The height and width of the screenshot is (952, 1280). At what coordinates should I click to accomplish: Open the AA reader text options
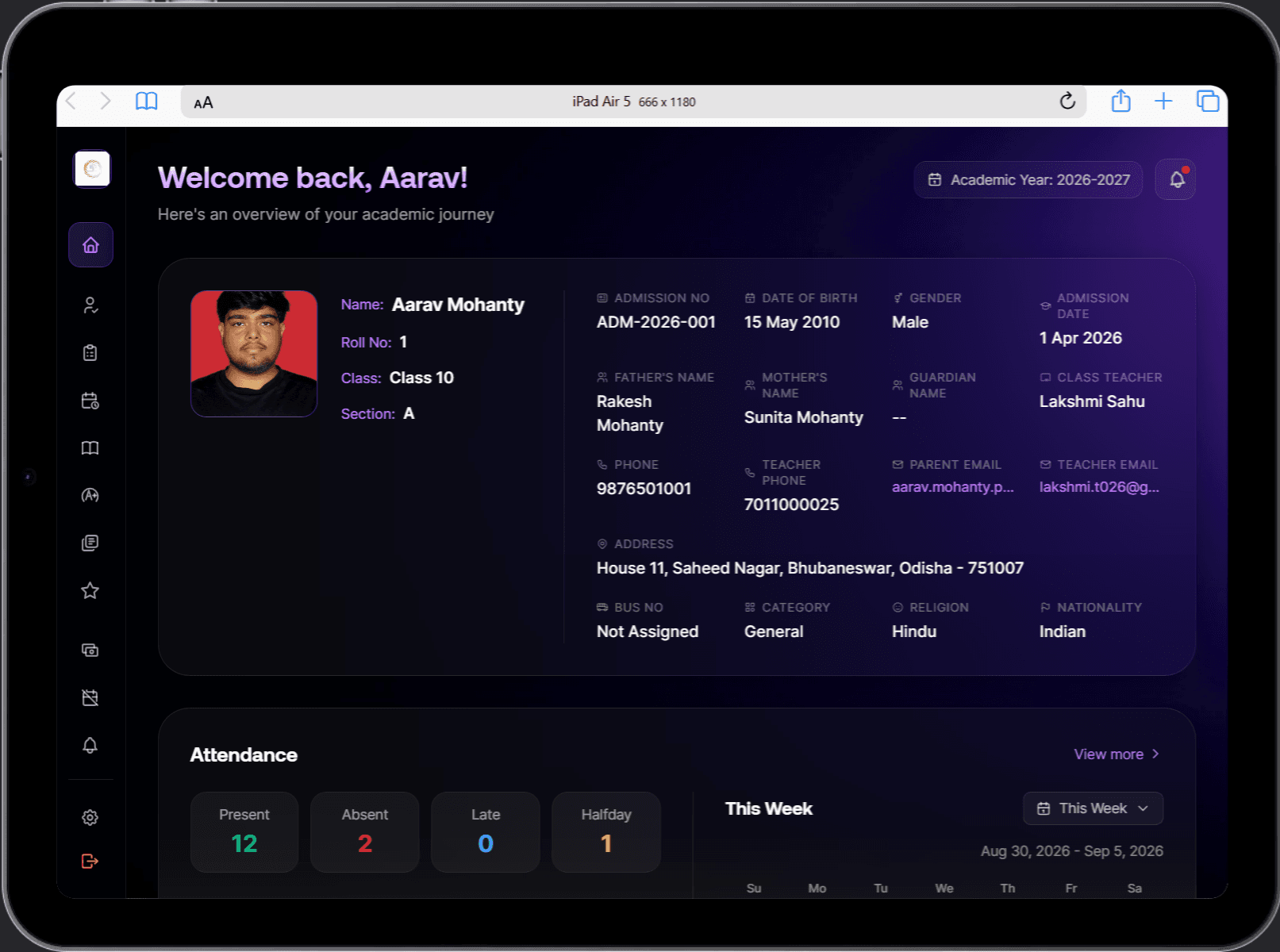203,102
